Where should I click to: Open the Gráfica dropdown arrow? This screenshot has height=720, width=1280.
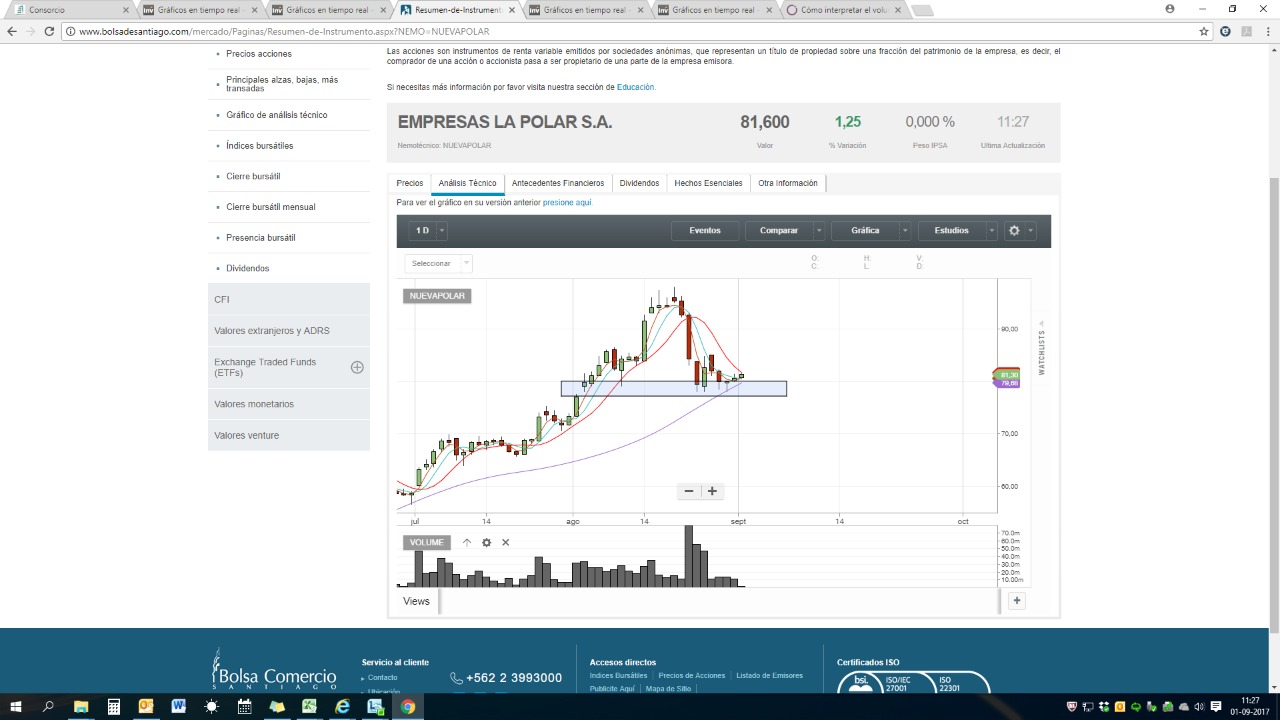[906, 231]
